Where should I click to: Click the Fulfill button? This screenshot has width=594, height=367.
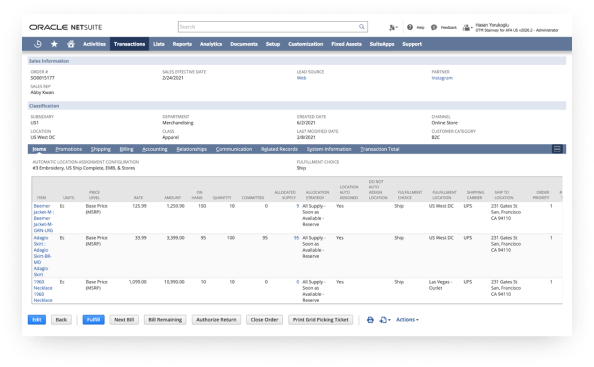tap(93, 320)
